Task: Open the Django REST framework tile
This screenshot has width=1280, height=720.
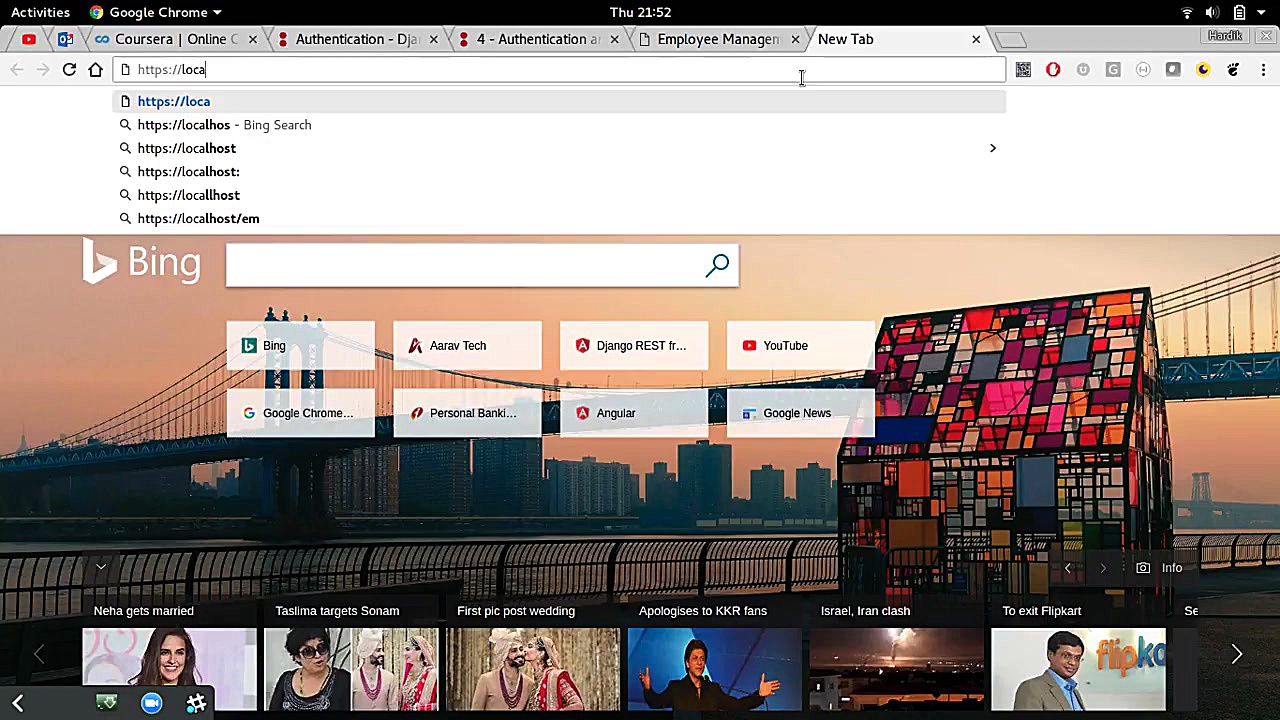Action: coord(634,346)
